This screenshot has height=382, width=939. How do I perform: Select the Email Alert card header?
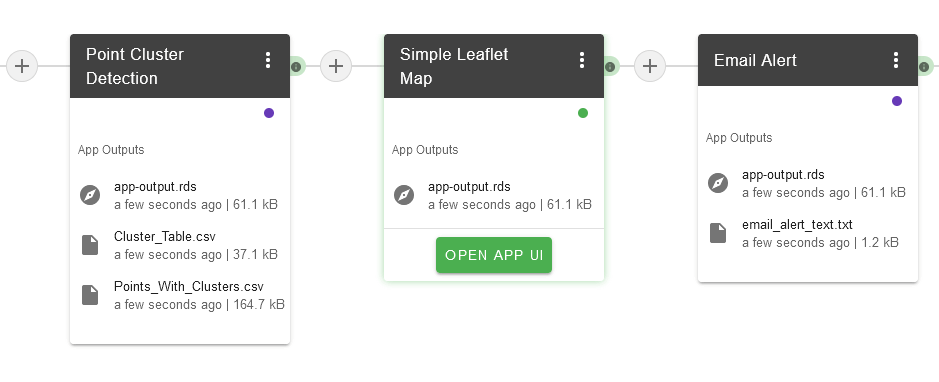807,60
